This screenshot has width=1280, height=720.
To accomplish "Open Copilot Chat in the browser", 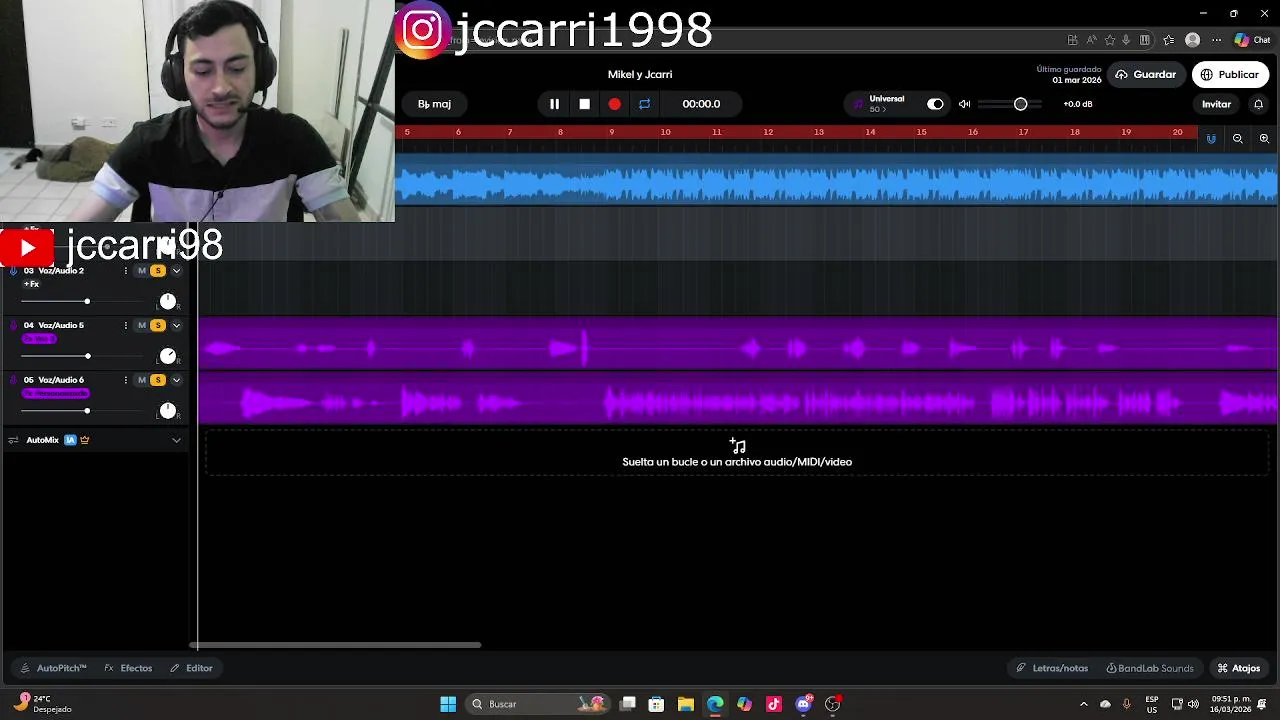I will 1252,40.
